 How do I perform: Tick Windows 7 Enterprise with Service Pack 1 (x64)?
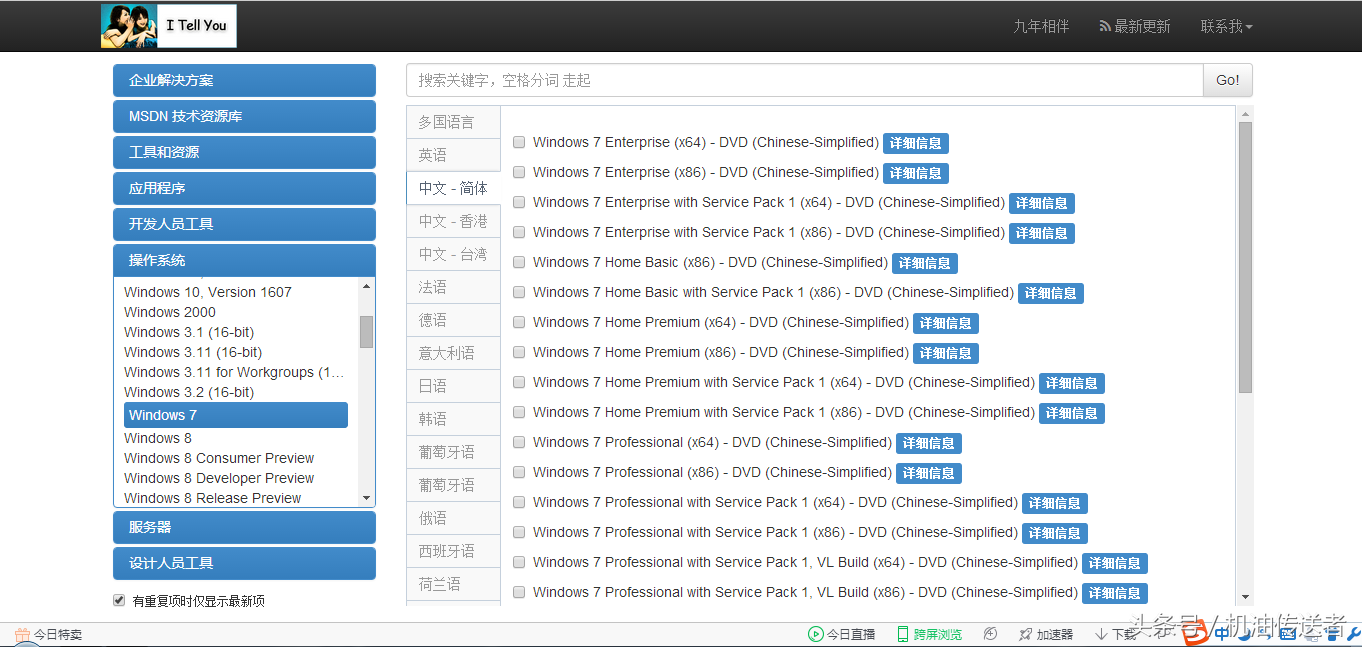point(519,203)
